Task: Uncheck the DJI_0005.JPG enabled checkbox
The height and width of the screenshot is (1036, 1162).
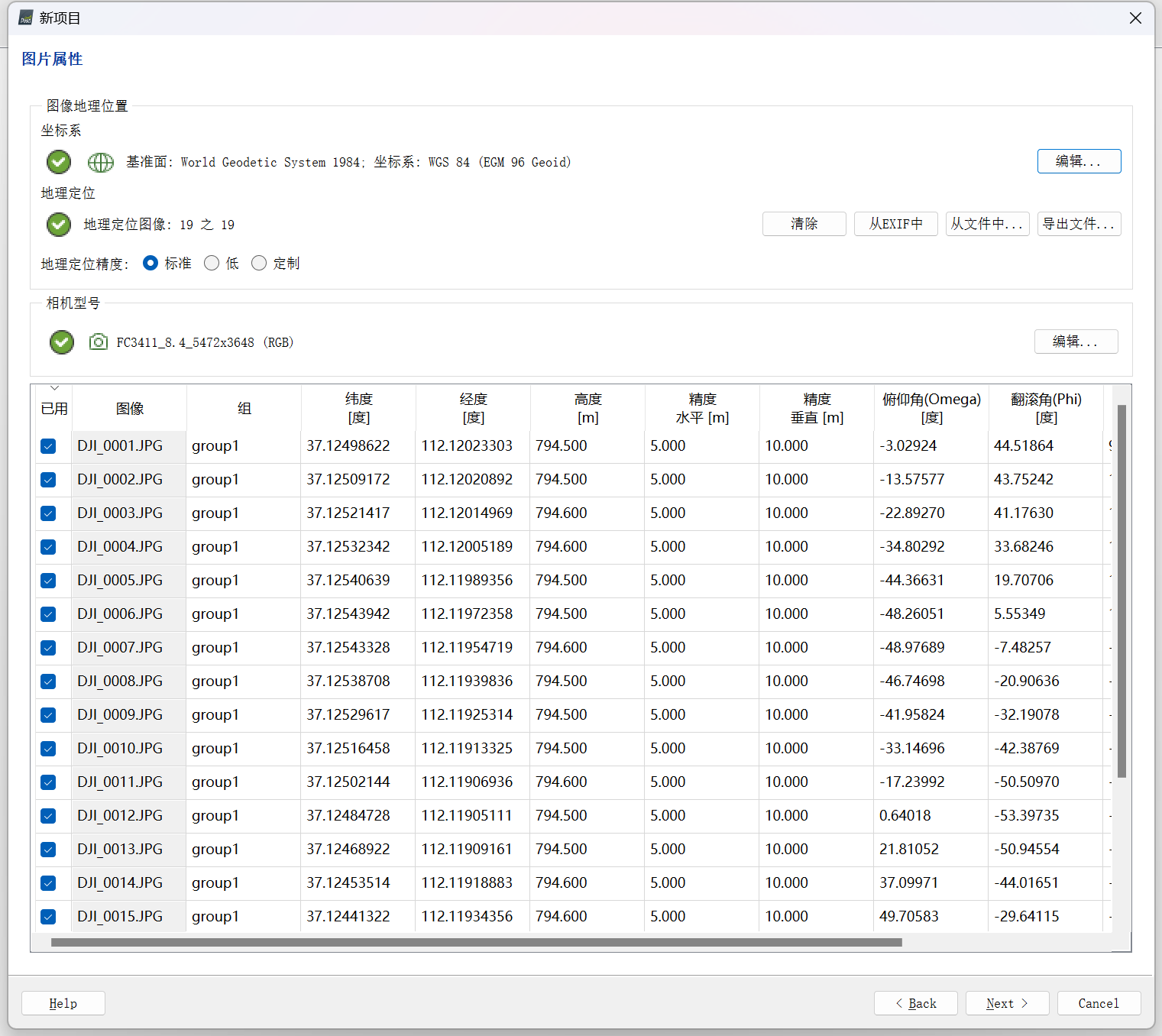Action: (48, 581)
